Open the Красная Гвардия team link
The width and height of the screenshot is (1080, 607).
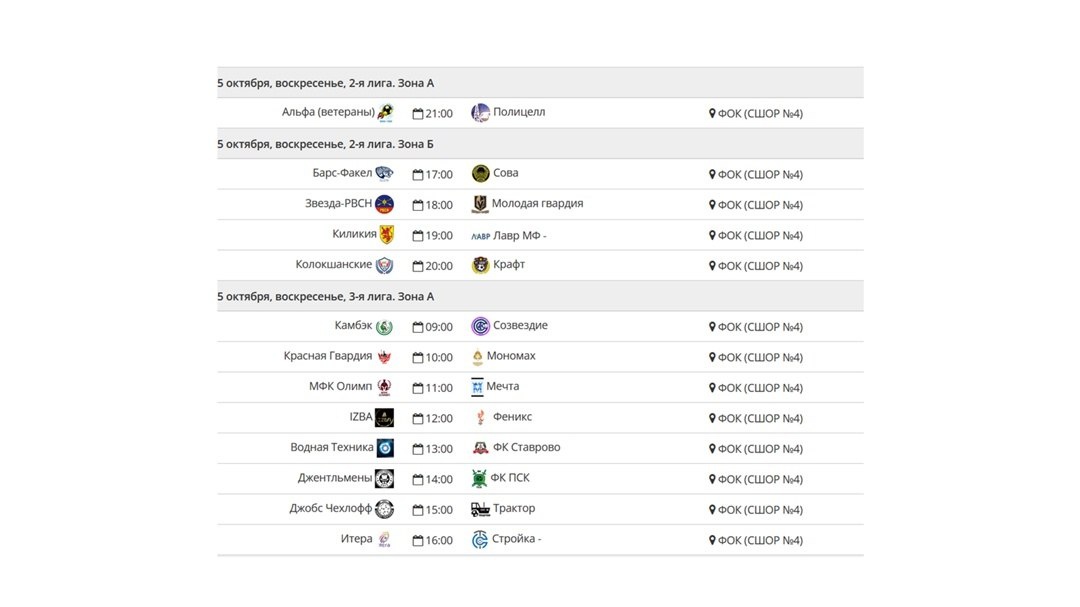(x=328, y=357)
